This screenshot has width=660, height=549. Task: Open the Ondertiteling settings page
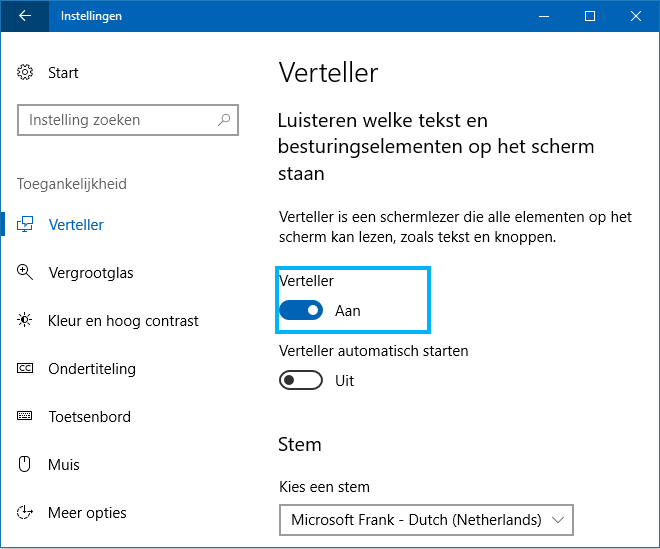[x=92, y=369]
